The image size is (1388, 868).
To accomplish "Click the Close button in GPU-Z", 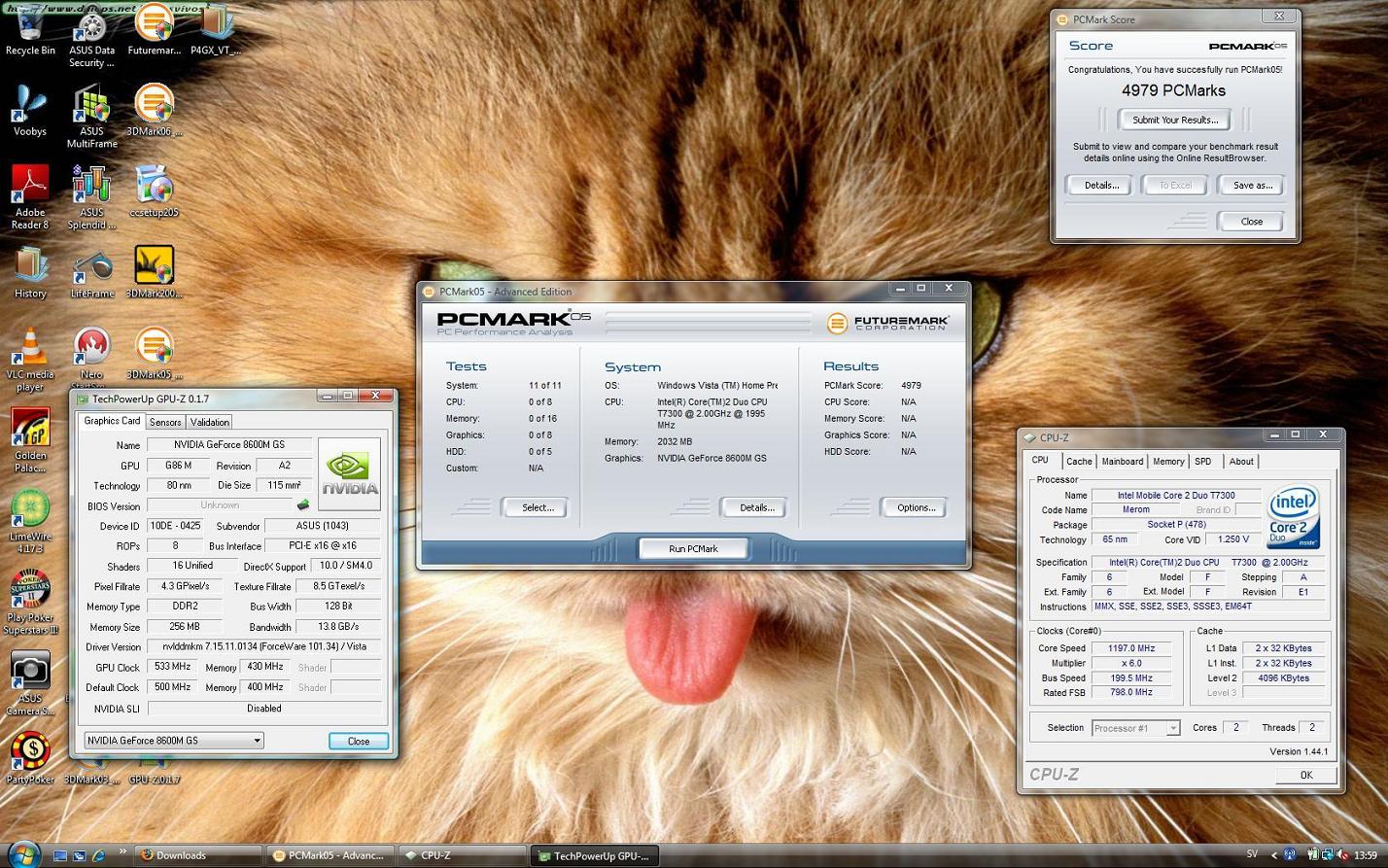I will (x=359, y=741).
